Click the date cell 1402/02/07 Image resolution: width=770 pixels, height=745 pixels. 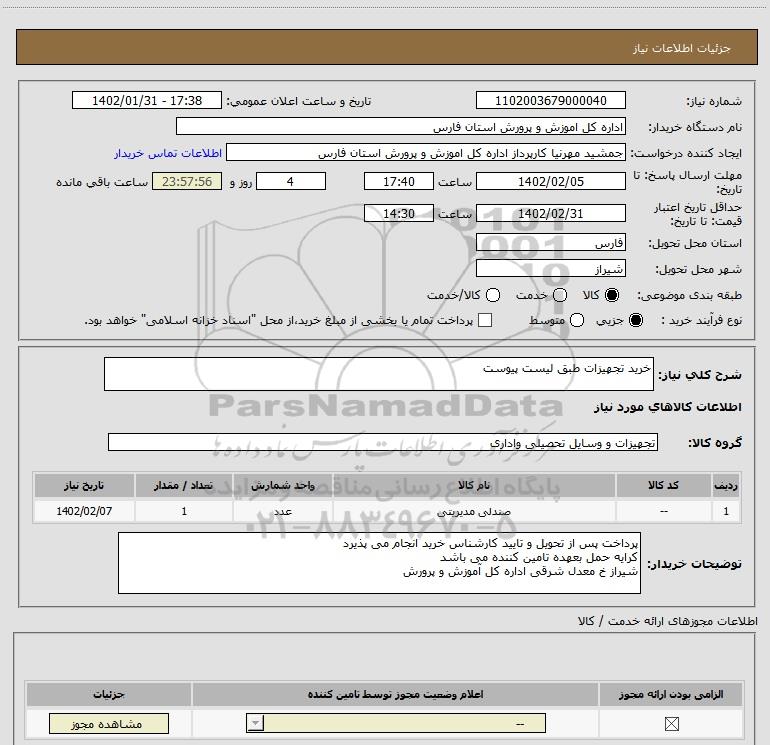point(84,511)
